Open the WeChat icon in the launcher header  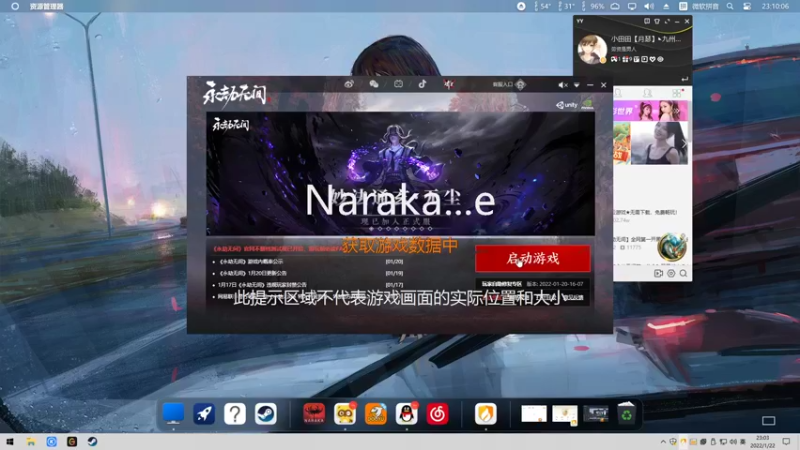click(373, 84)
